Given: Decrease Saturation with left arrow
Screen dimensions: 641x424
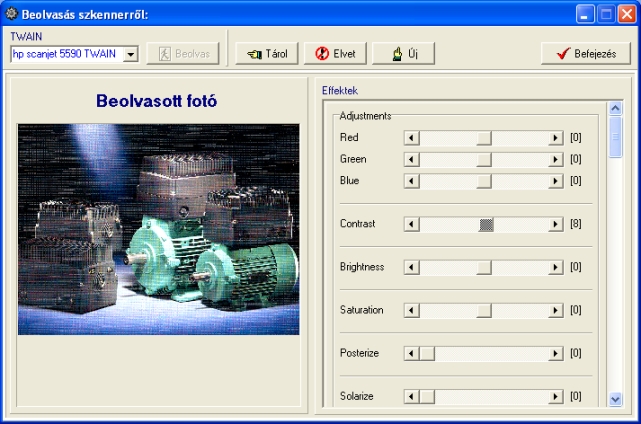Looking at the screenshot, I should point(412,310).
